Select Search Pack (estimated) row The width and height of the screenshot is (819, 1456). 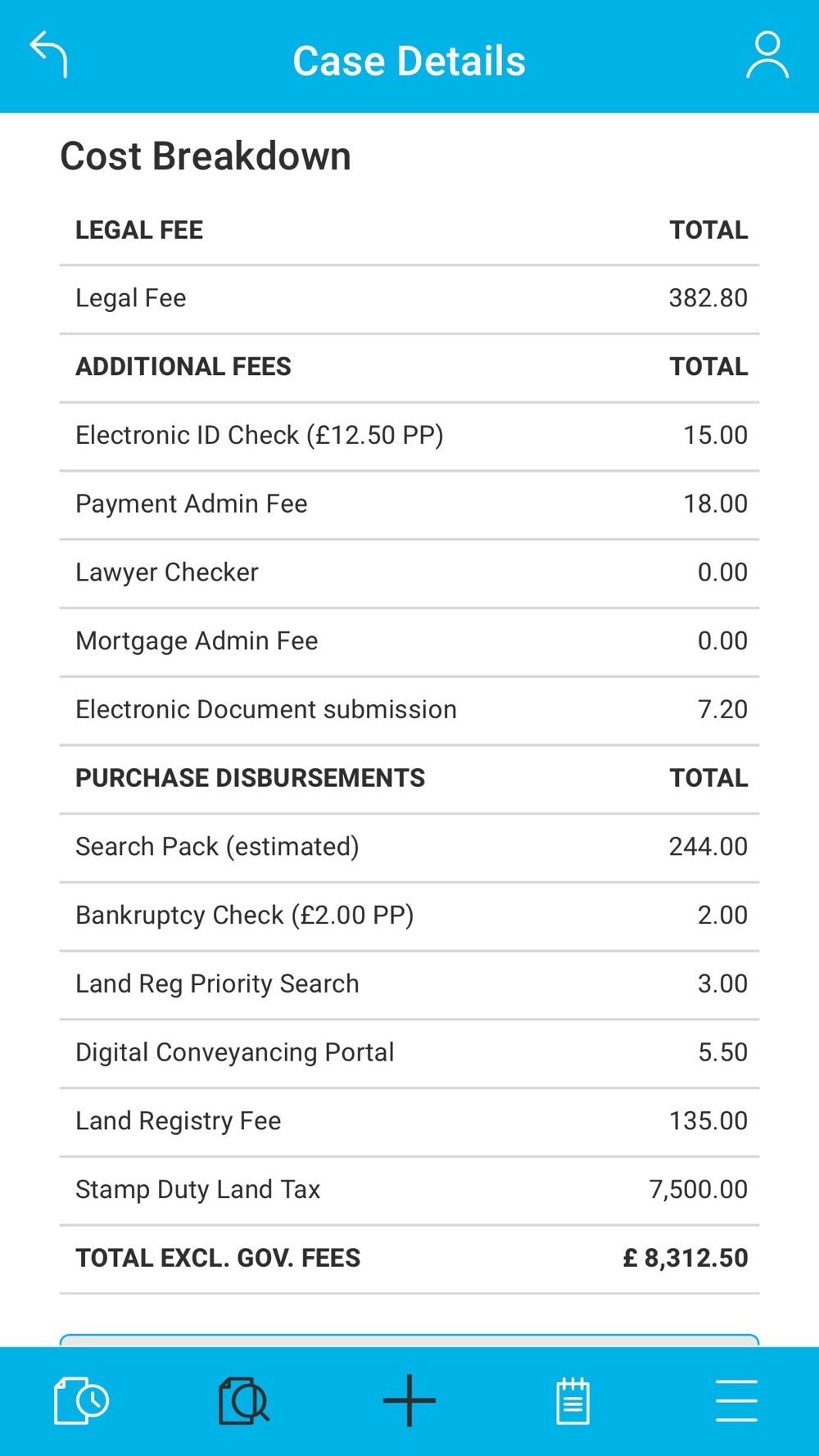[409, 848]
